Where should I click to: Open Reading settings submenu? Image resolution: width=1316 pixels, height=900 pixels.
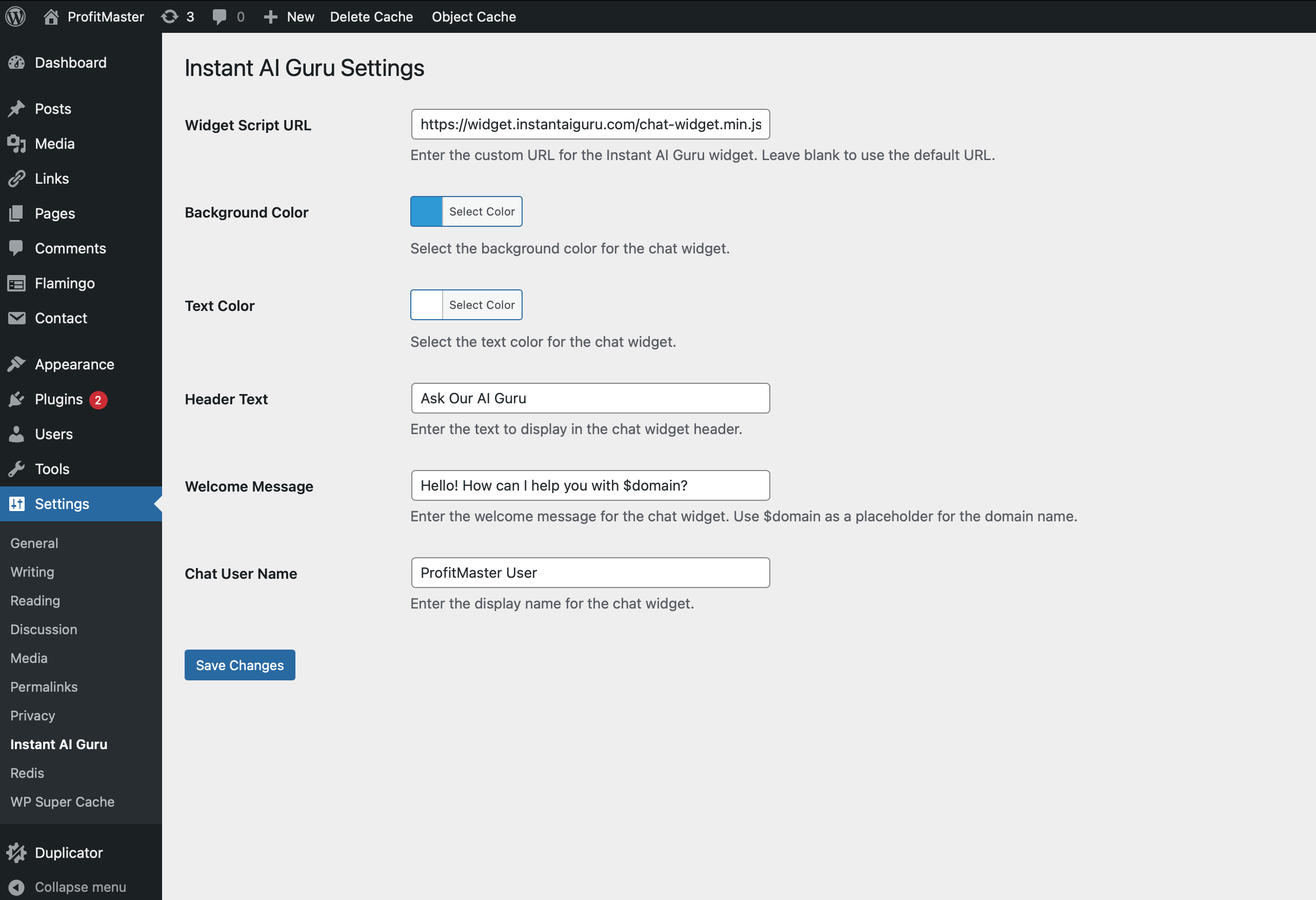pos(35,600)
